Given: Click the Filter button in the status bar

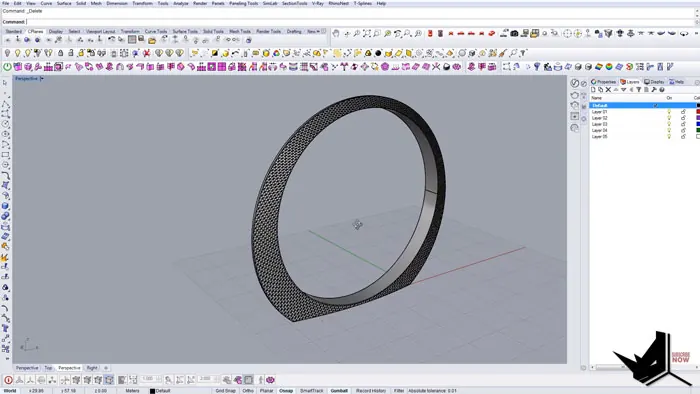Looking at the screenshot, I should tap(399, 390).
